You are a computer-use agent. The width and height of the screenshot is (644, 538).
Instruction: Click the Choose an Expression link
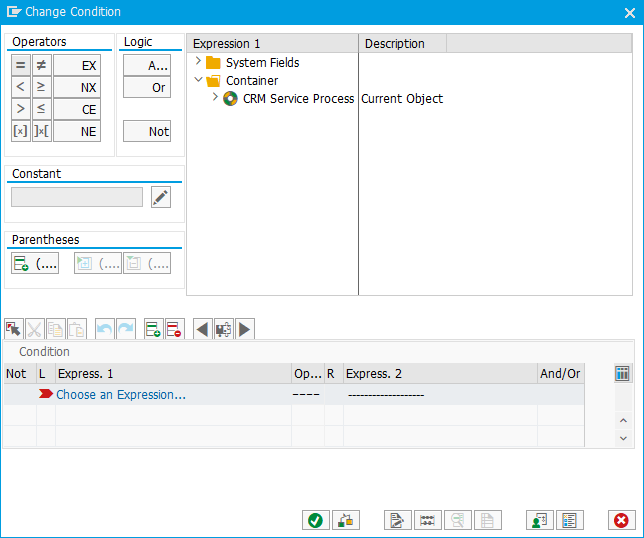pos(121,395)
